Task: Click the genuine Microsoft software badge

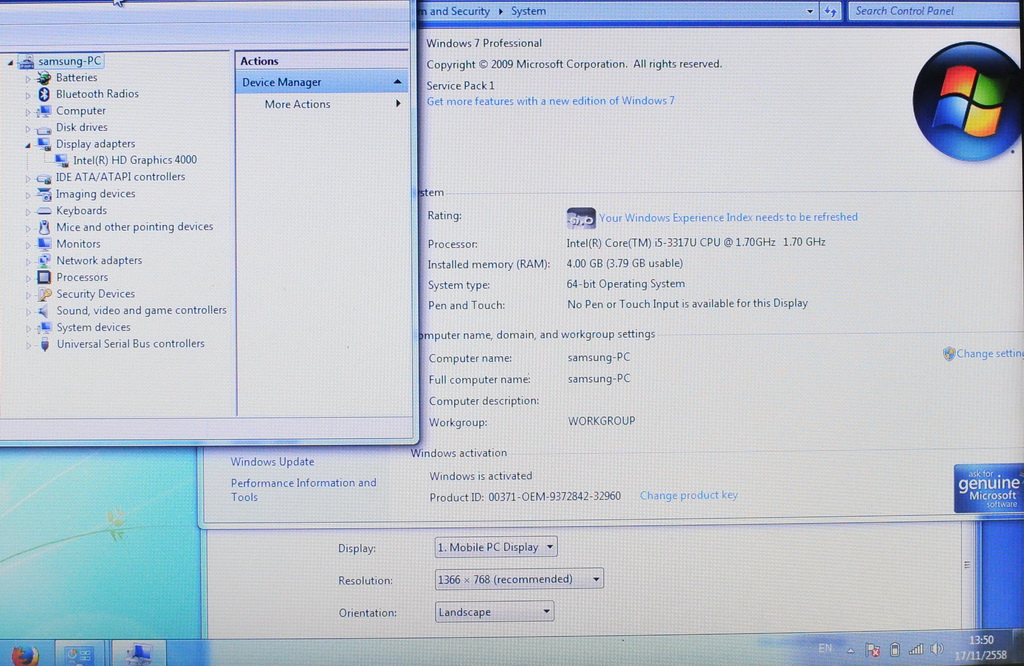Action: pos(988,488)
